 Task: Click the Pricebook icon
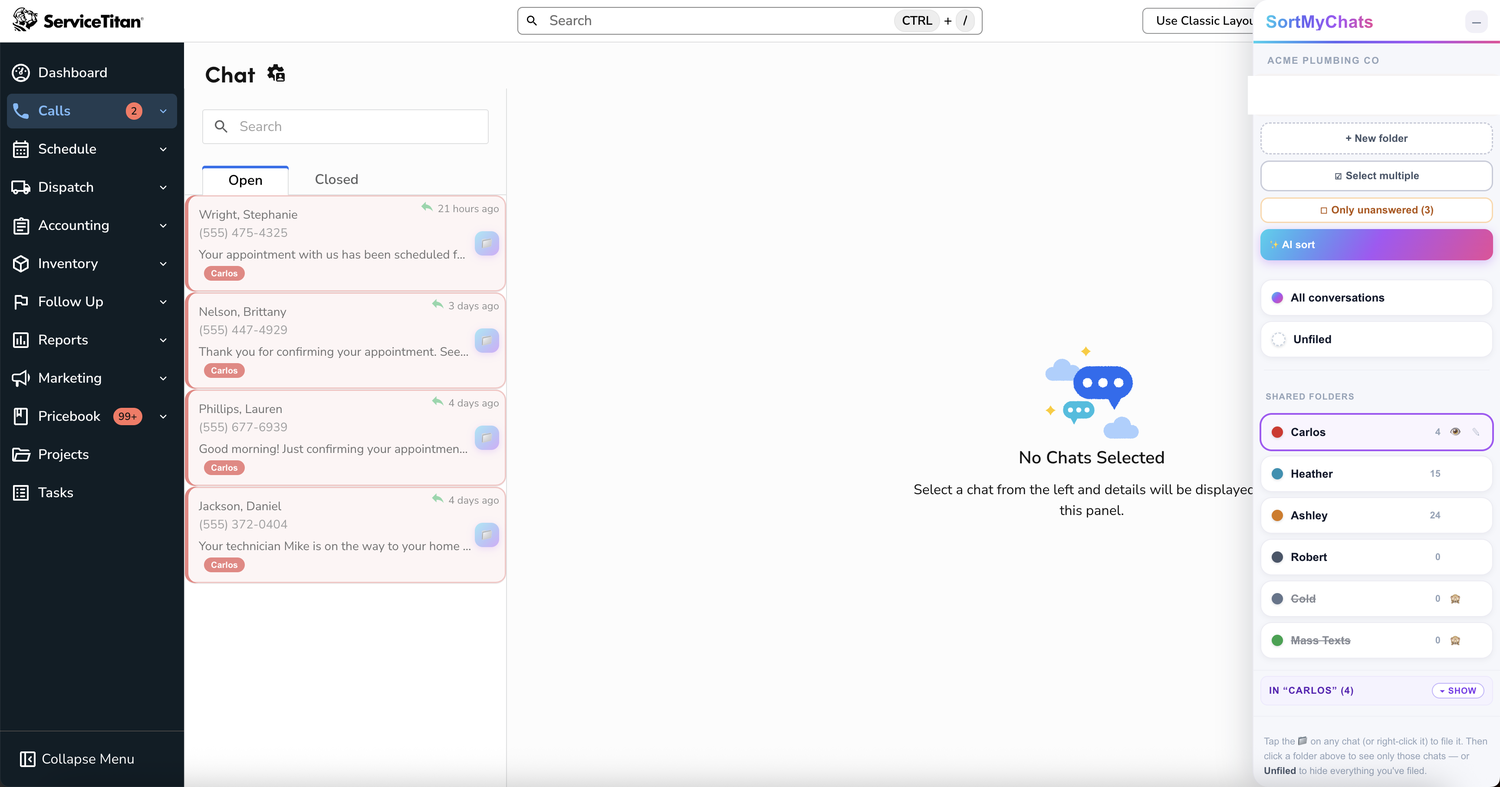pos(21,416)
